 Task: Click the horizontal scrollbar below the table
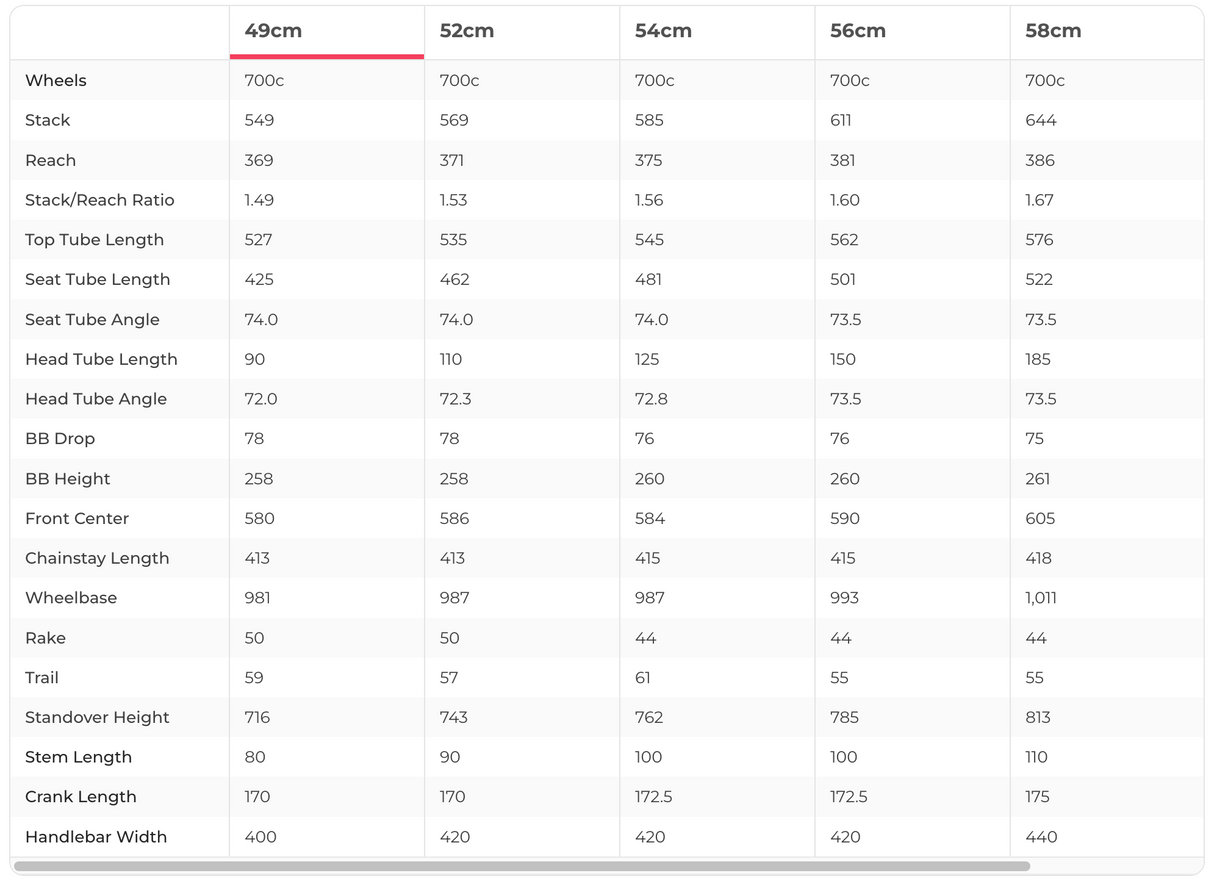[x=522, y=866]
